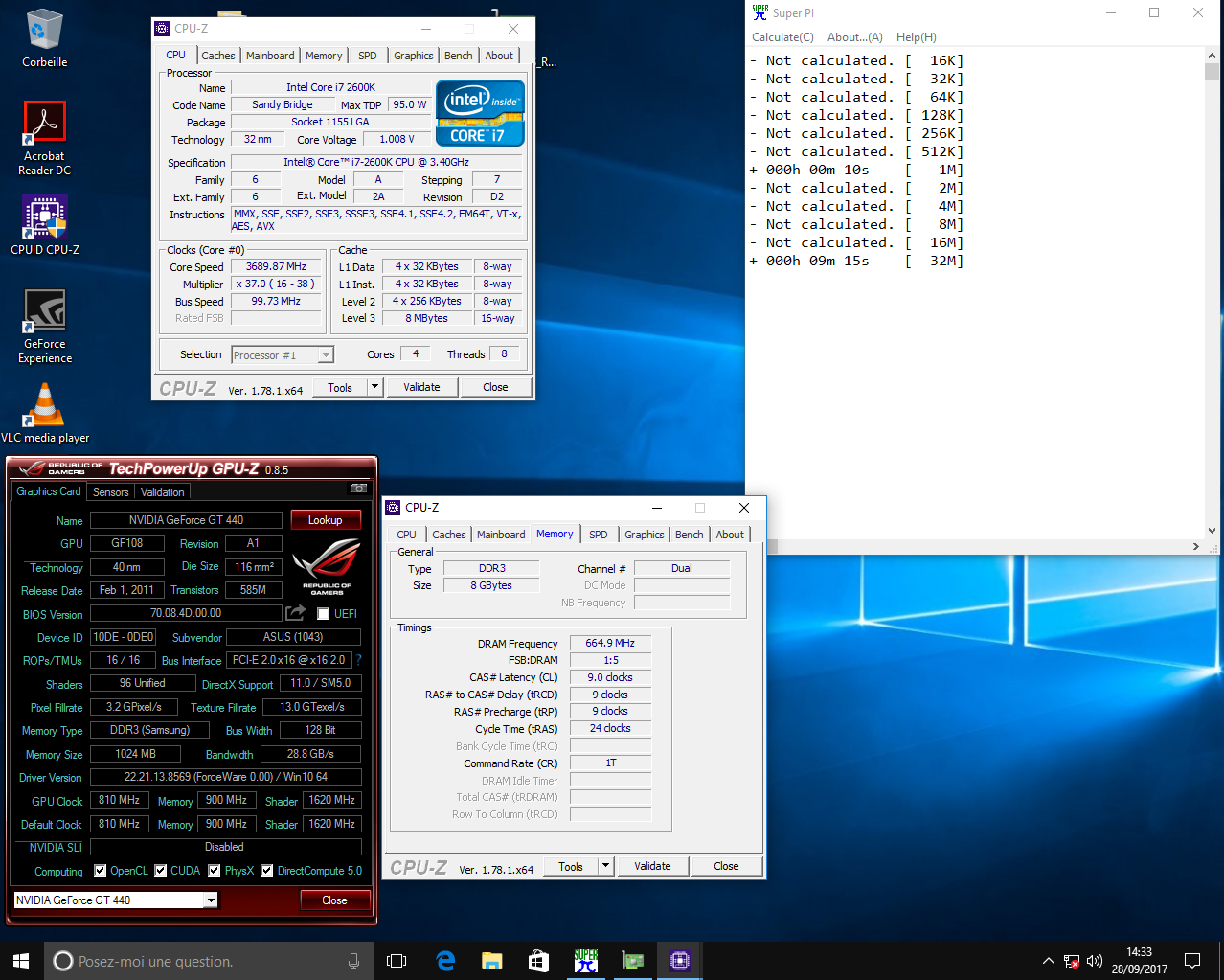Expand the Tools arrow in the CPU-Z CPU window

click(x=374, y=387)
